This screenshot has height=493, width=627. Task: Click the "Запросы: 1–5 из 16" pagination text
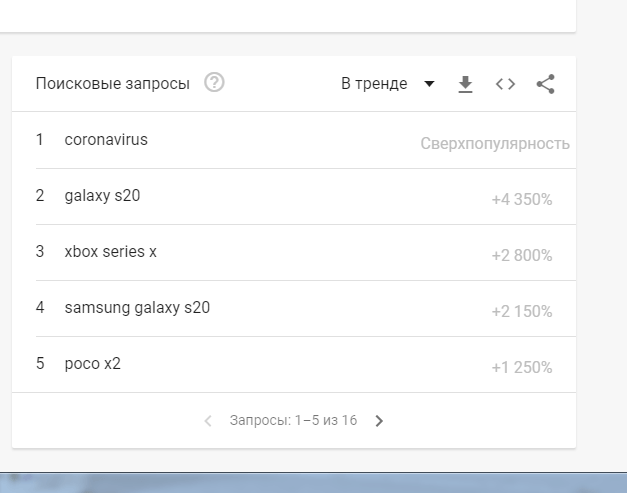click(293, 421)
